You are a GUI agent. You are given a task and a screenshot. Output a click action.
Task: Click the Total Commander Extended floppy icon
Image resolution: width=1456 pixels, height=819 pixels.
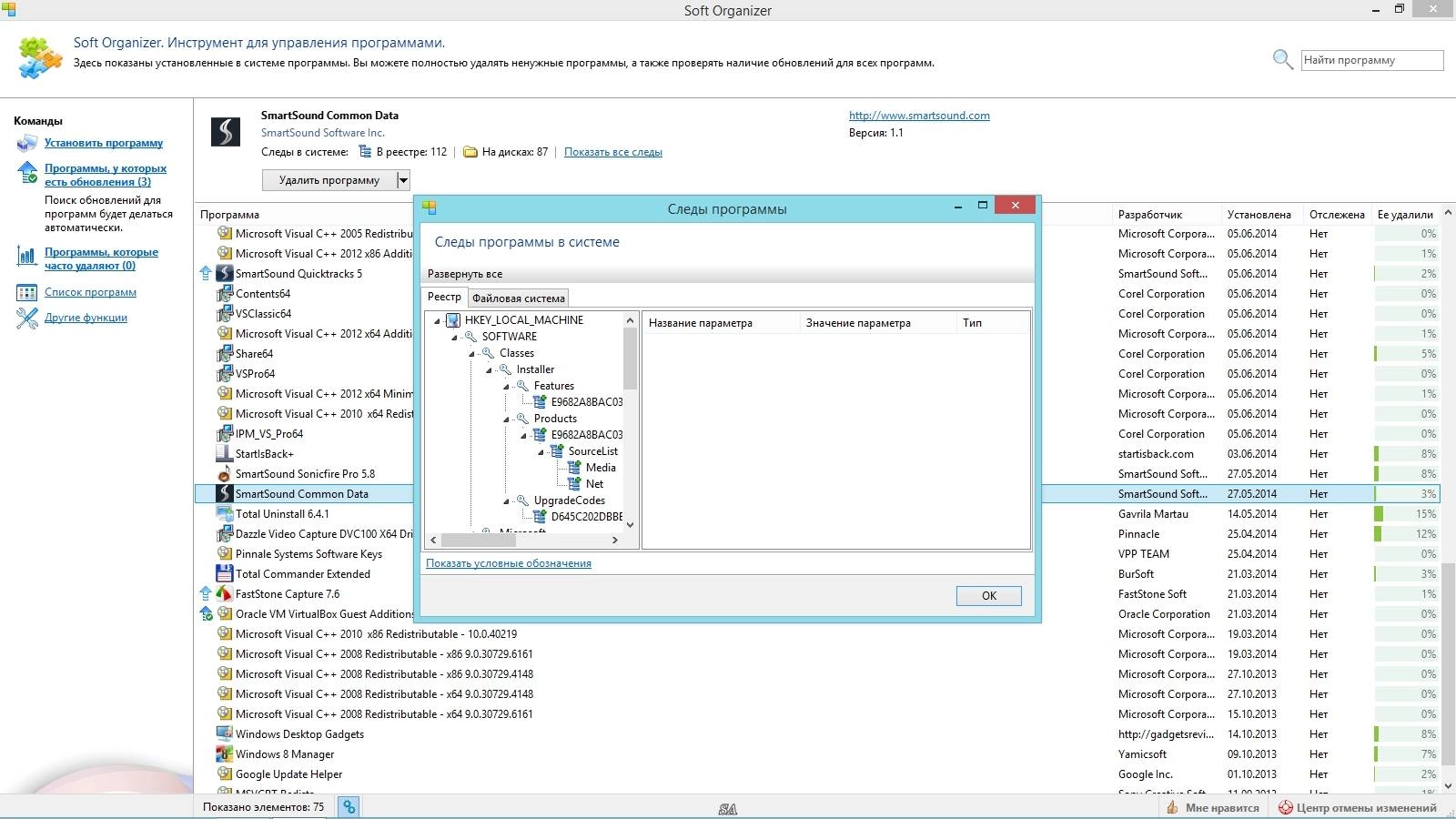tap(225, 573)
